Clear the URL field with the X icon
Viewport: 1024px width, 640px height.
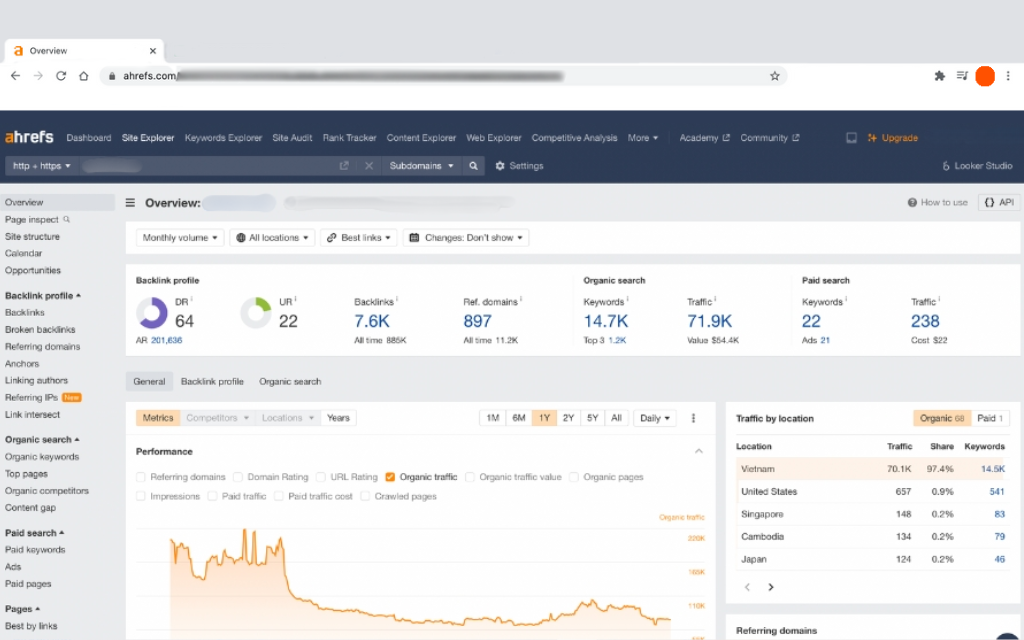(x=368, y=166)
